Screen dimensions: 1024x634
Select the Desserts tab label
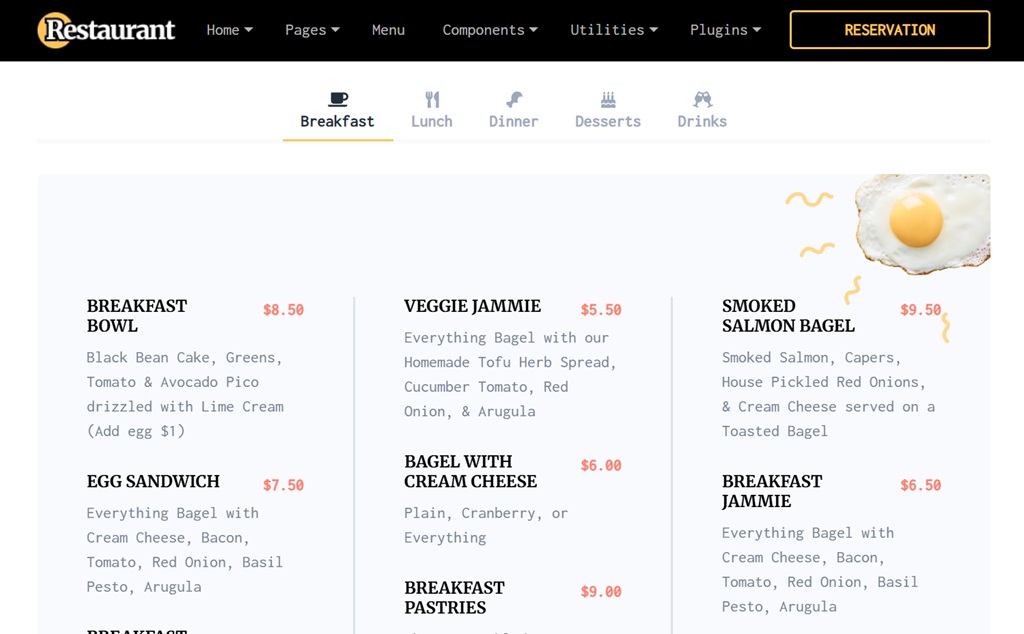(x=608, y=121)
